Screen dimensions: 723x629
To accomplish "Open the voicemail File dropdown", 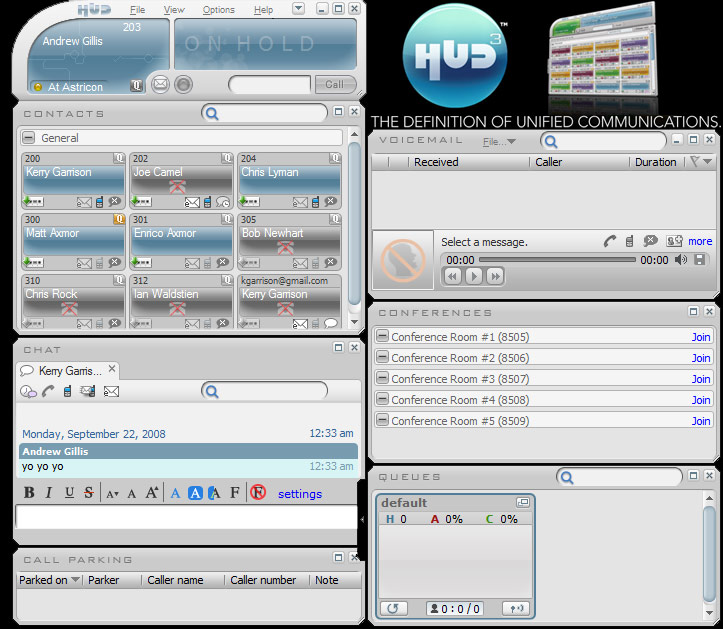I will (x=499, y=142).
